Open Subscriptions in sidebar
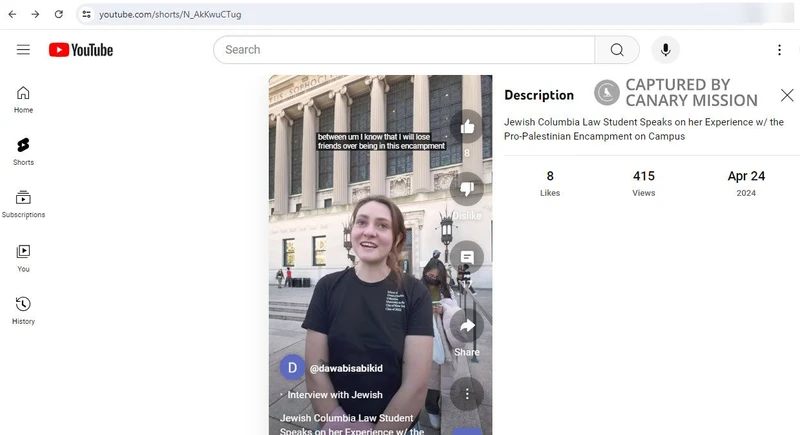The image size is (800, 435). pyautogui.click(x=23, y=204)
